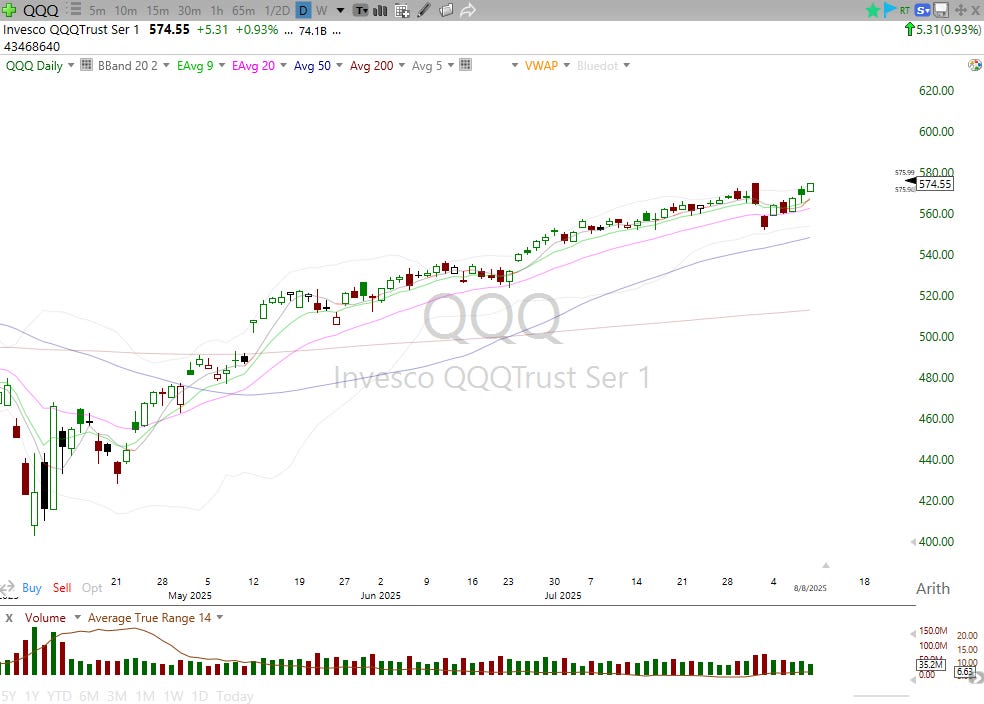
Task: Open the notes pages icon
Action: [446, 10]
